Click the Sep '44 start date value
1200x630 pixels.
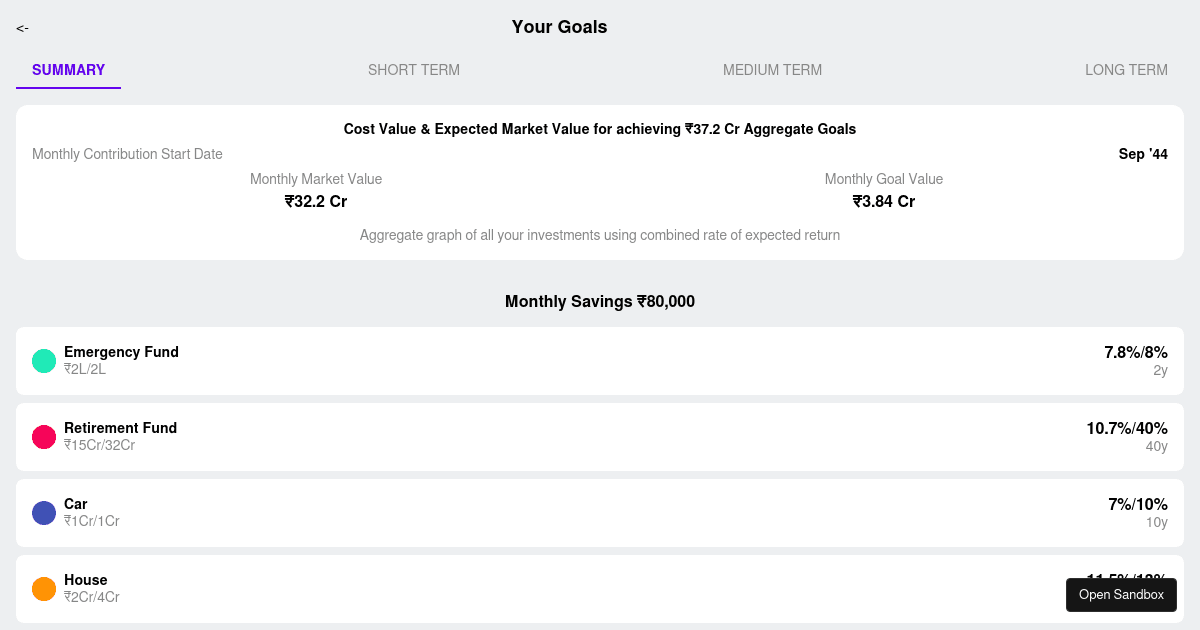pos(1143,154)
